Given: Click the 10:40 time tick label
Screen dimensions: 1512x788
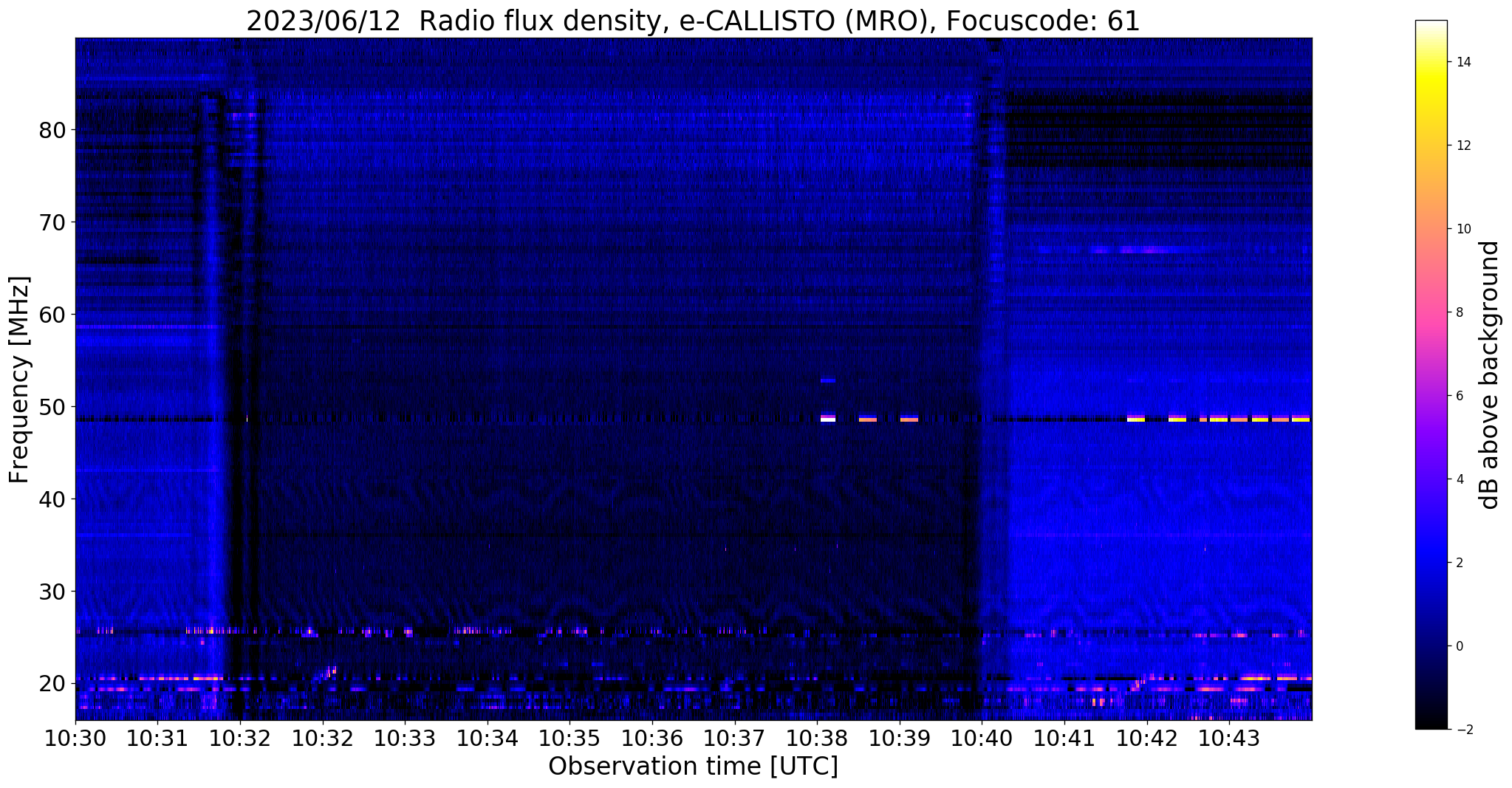Looking at the screenshot, I should (982, 738).
